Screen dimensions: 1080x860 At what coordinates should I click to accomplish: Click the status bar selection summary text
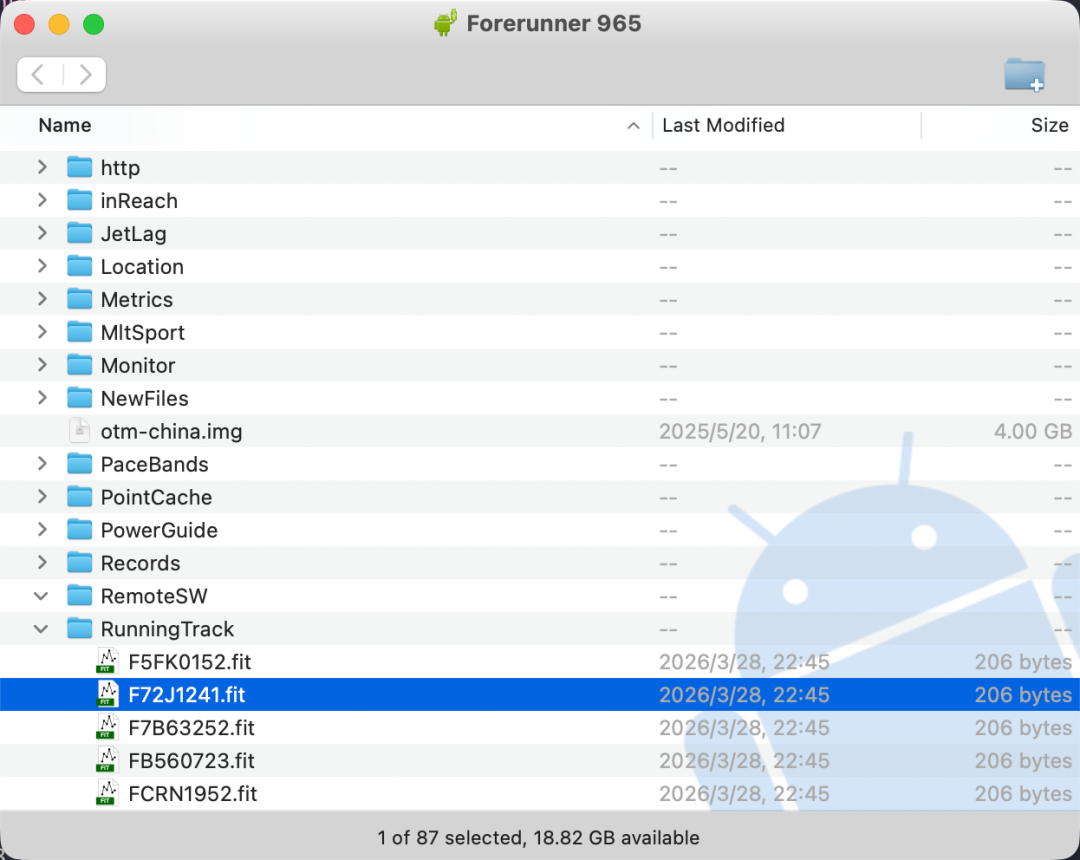click(539, 838)
